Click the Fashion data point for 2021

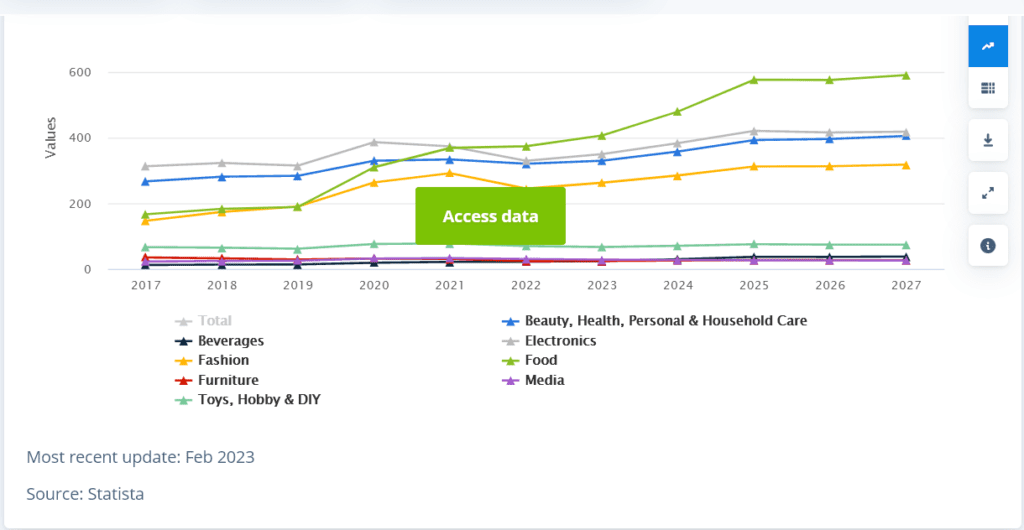tap(450, 173)
